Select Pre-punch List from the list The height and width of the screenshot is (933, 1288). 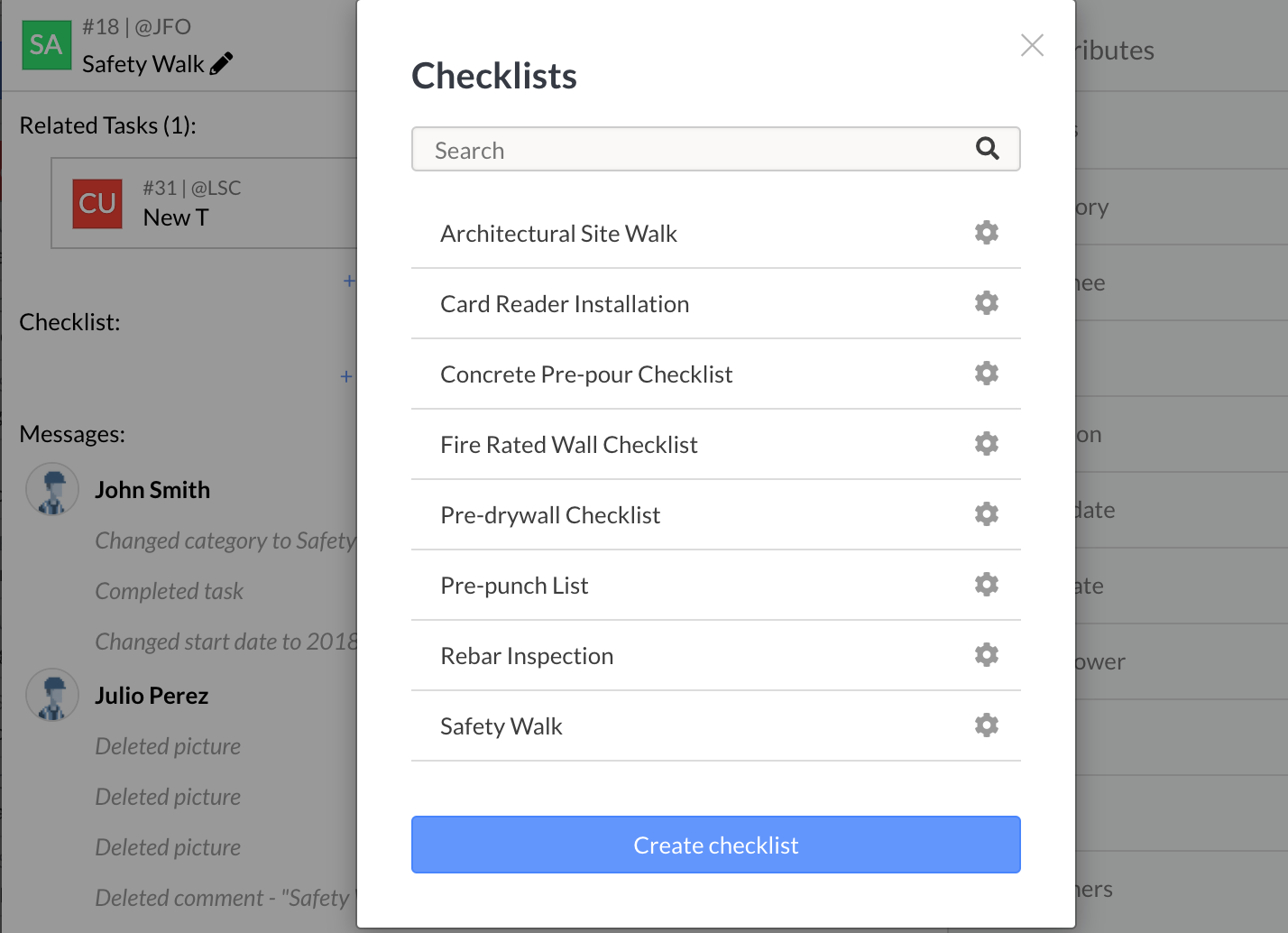(x=514, y=586)
